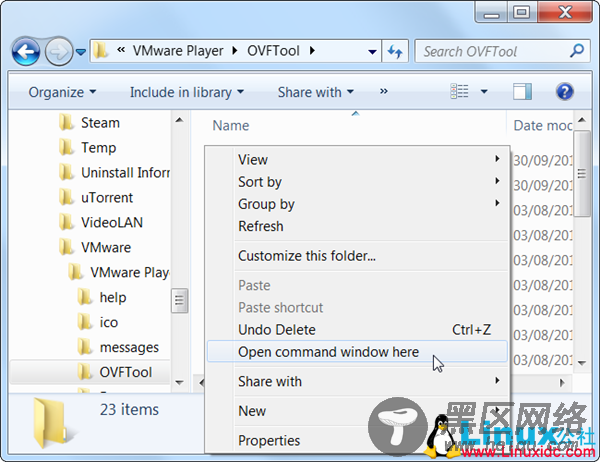The image size is (600, 462).
Task: Show more toolbar commands chevron
Action: (x=384, y=91)
